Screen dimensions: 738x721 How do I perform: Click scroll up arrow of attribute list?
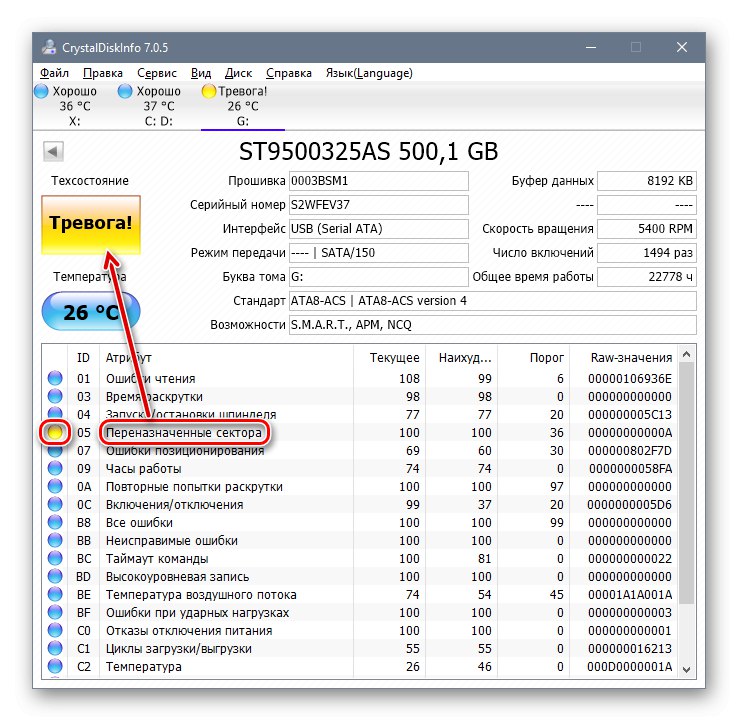[x=686, y=354]
